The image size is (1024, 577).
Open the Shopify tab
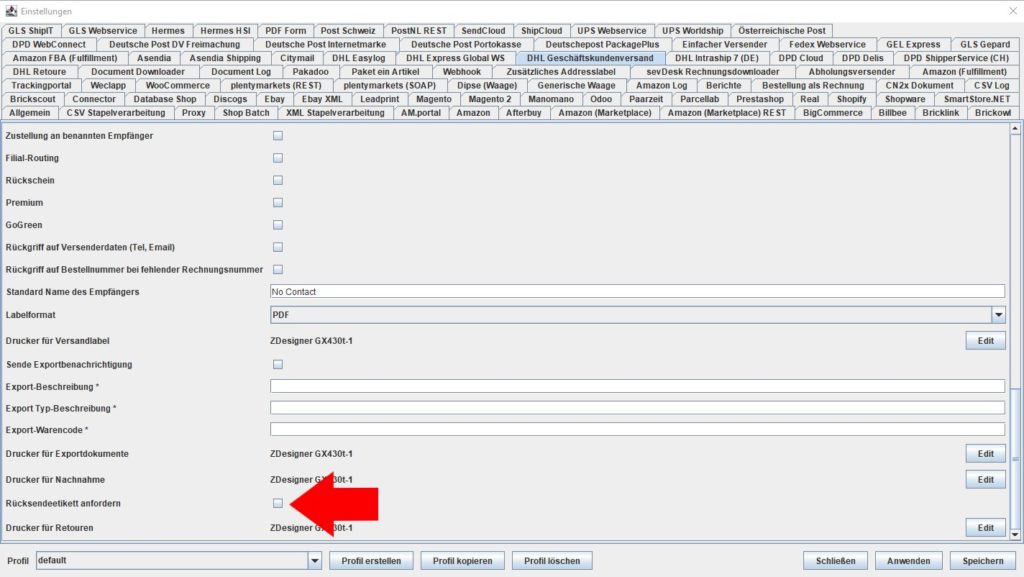pos(852,99)
